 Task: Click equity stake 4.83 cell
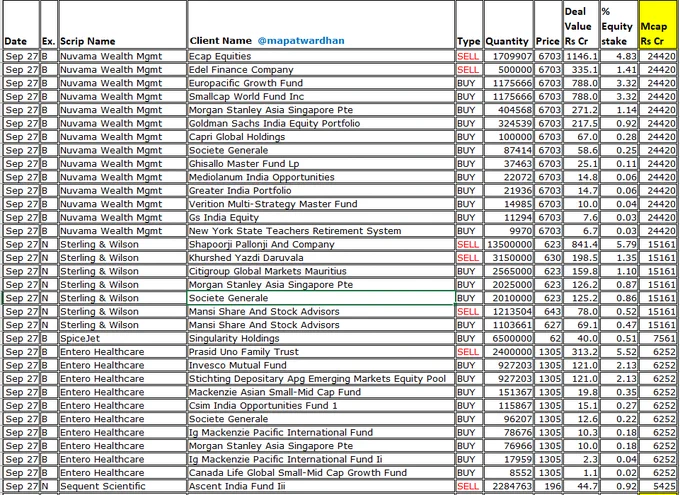[619, 56]
